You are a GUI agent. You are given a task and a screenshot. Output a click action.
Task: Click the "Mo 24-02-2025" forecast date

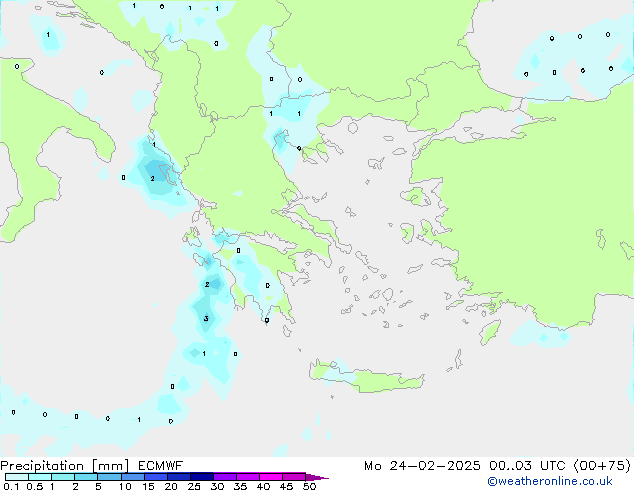pyautogui.click(x=422, y=466)
